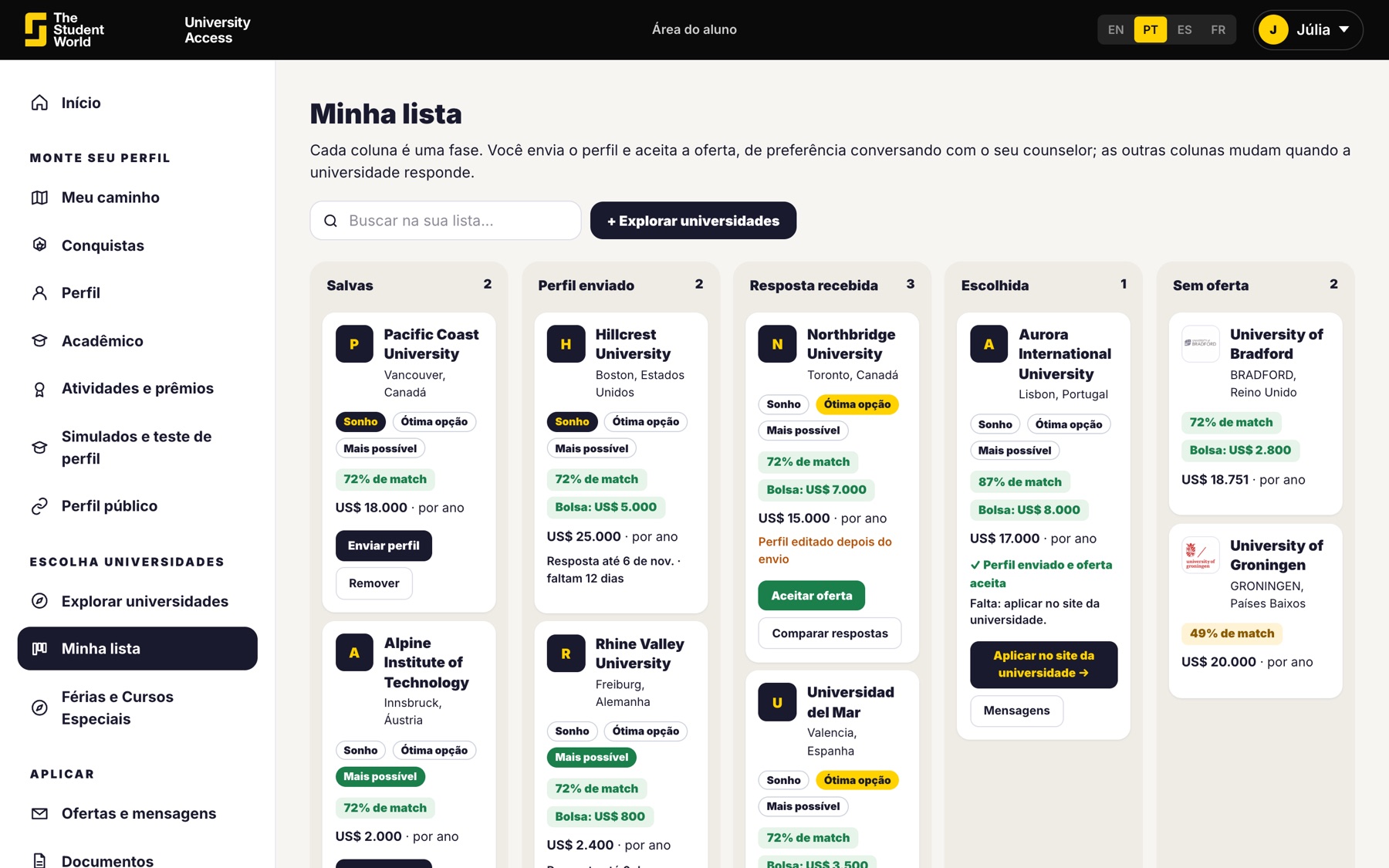Switch language to FR

click(1218, 30)
